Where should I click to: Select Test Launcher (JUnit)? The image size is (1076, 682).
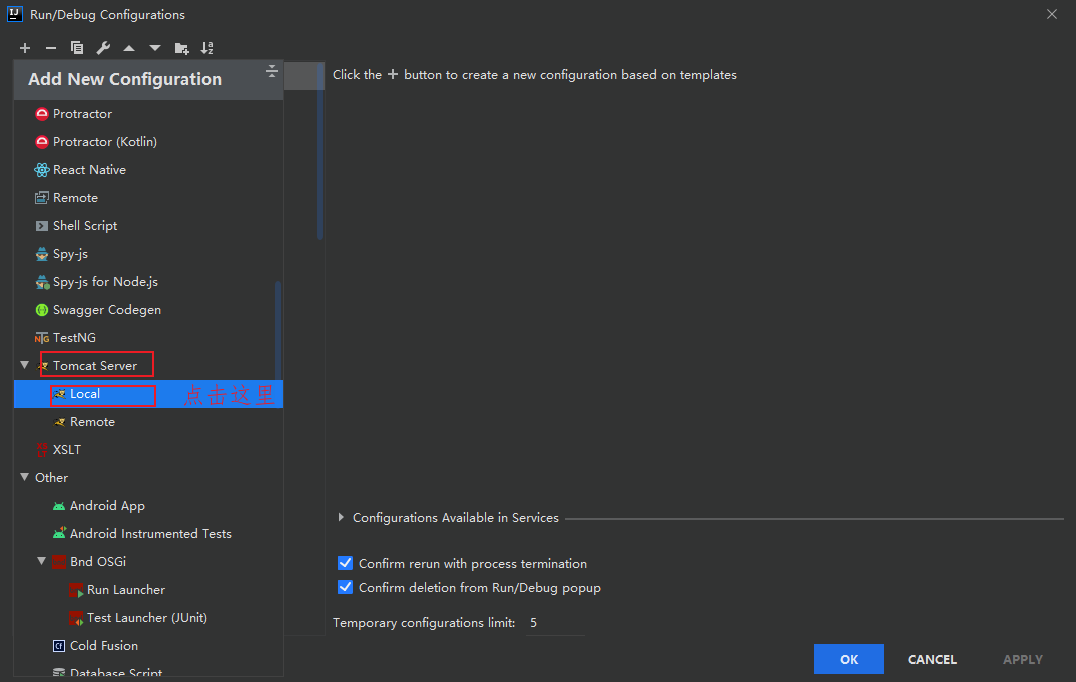coord(148,618)
